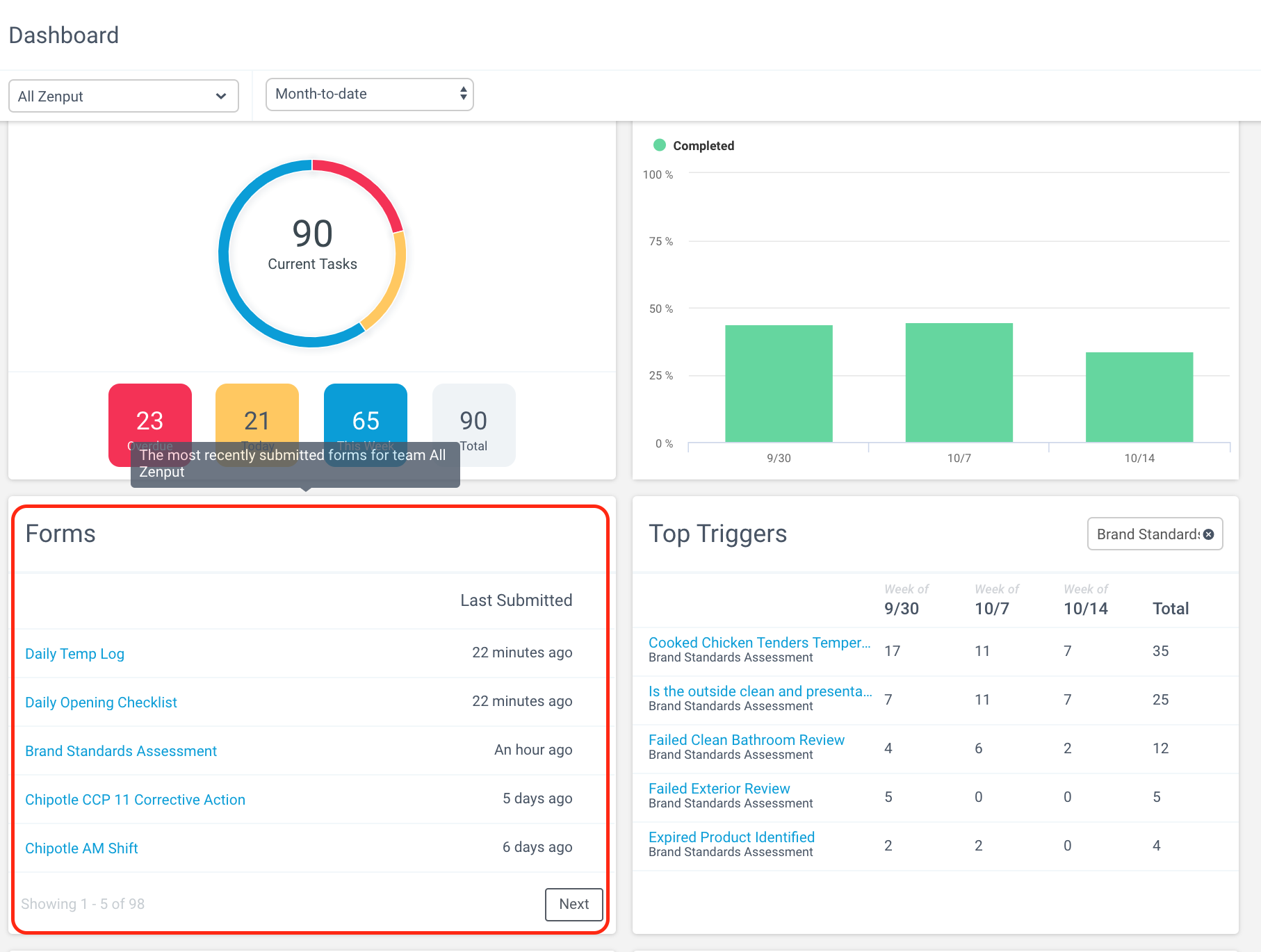Select the yellow Today 21 tile

(x=257, y=425)
